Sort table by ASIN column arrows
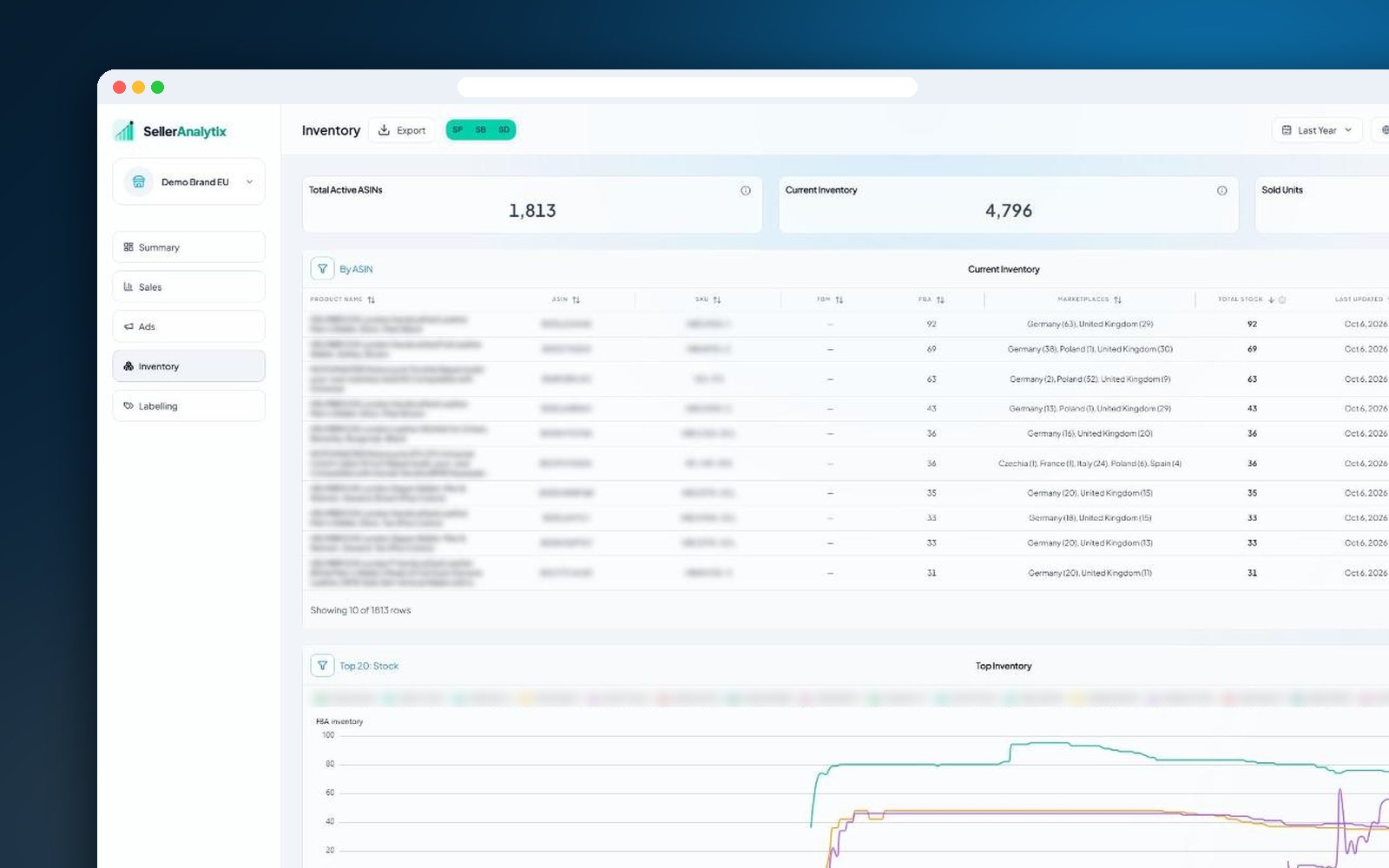 click(x=576, y=299)
